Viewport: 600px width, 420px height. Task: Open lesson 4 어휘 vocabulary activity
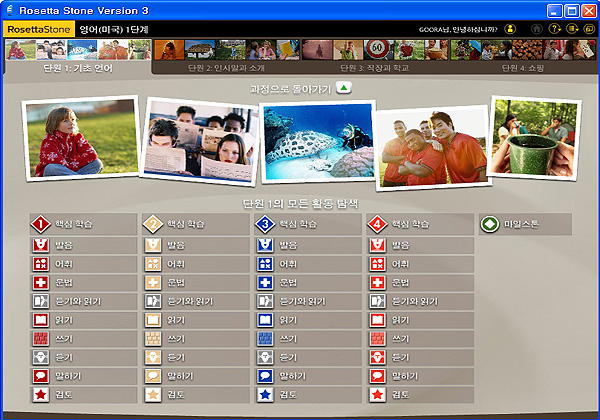click(420, 264)
